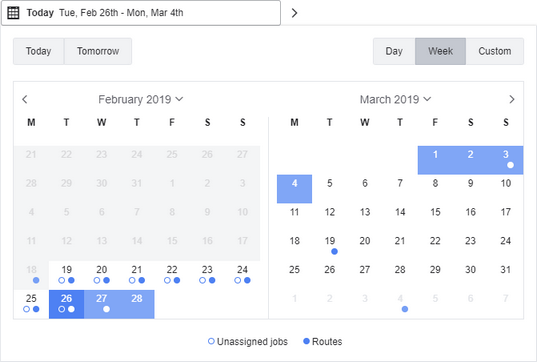
Task: Click the Unassigned jobs legend circle
Action: tap(211, 341)
